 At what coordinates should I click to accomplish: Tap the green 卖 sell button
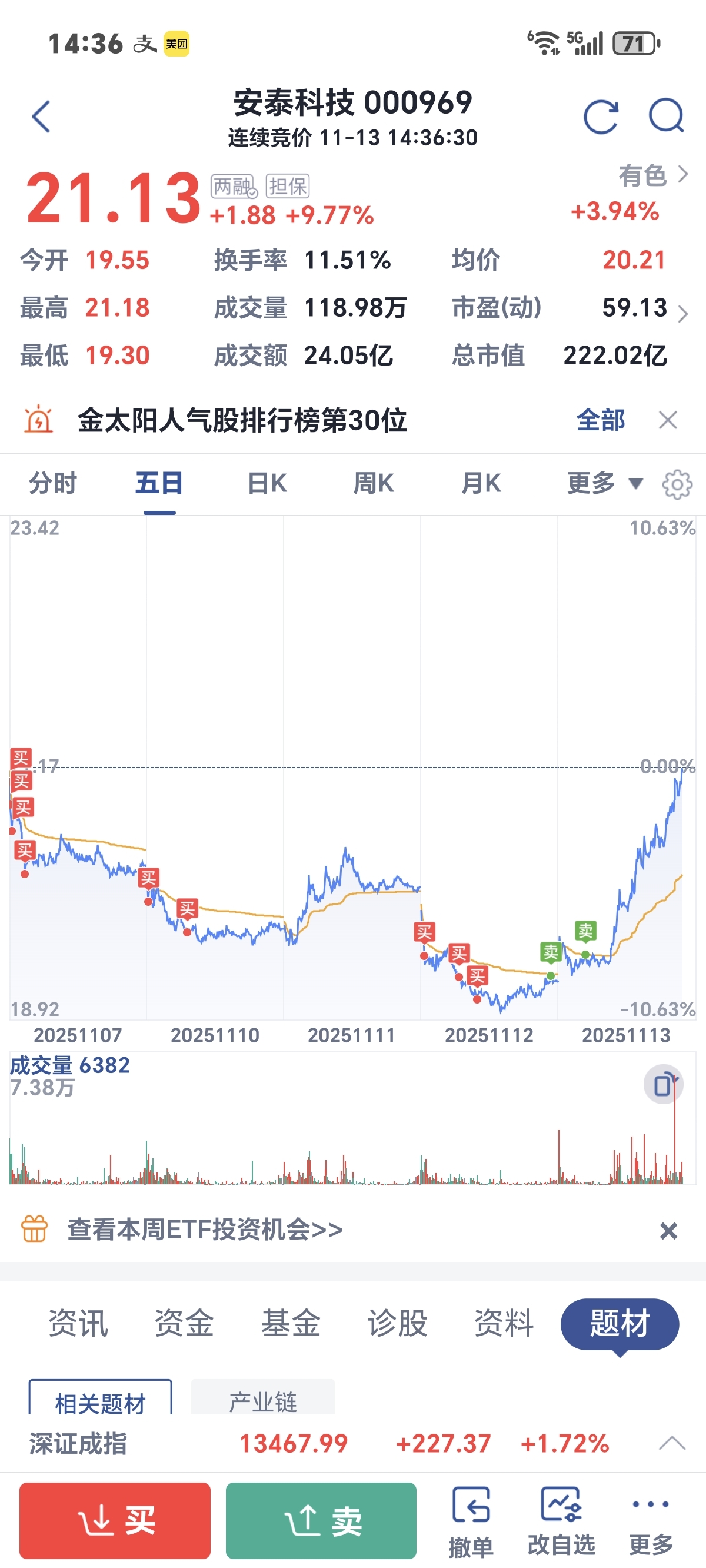click(321, 1520)
